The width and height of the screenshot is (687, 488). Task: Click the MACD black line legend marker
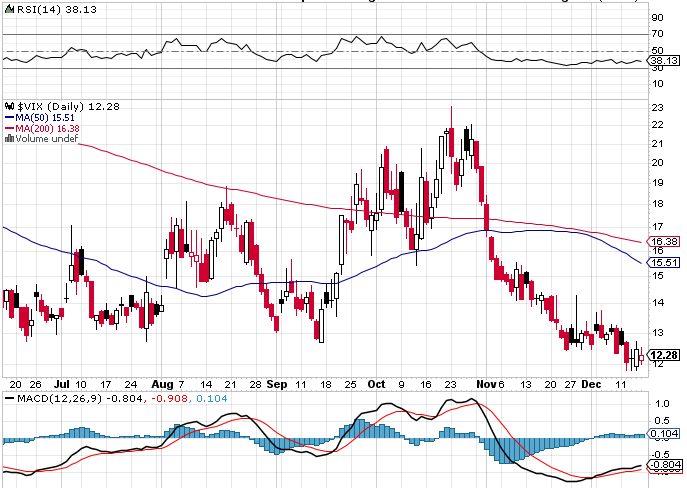(x=10, y=399)
